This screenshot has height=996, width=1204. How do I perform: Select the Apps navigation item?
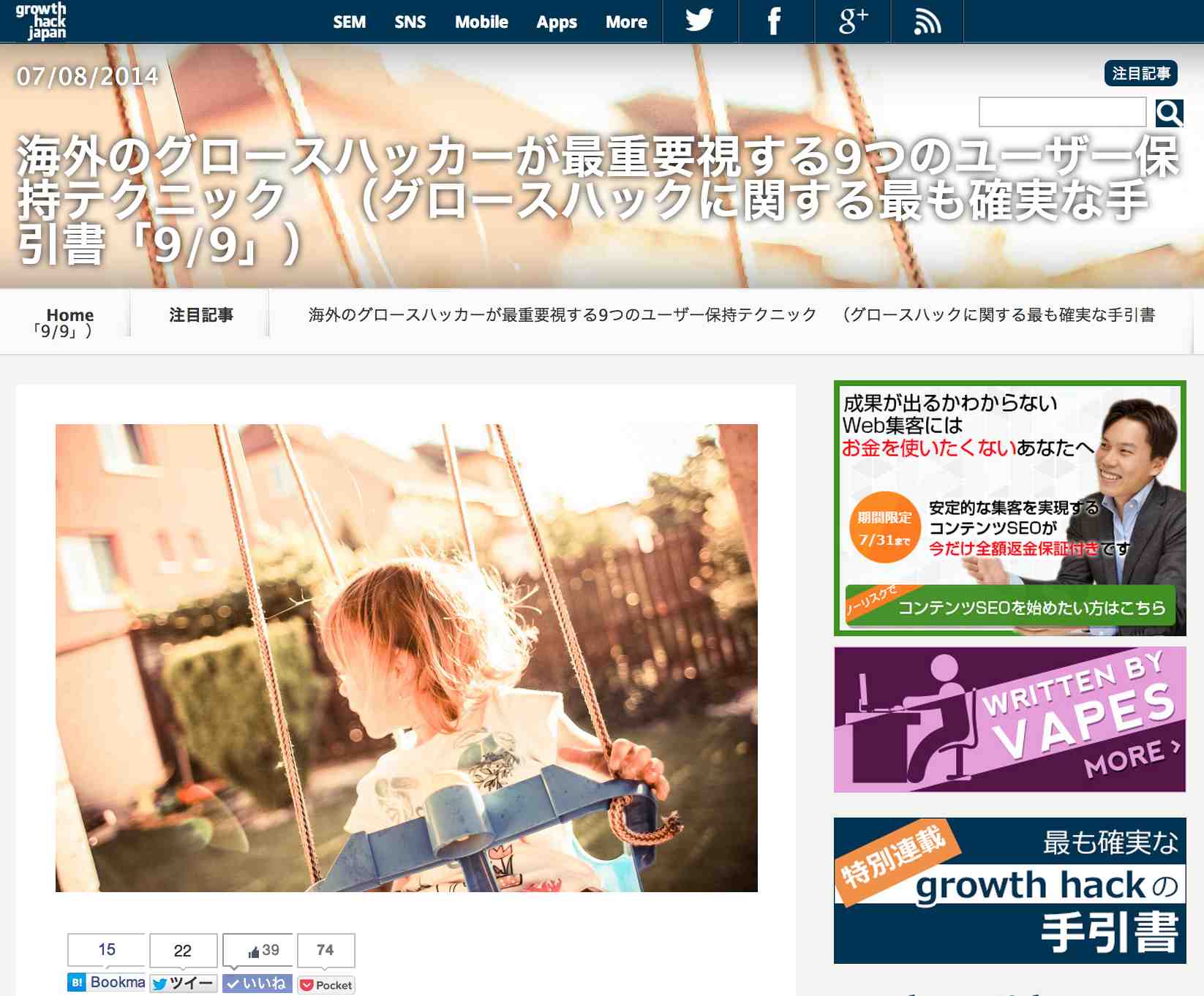pyautogui.click(x=556, y=22)
